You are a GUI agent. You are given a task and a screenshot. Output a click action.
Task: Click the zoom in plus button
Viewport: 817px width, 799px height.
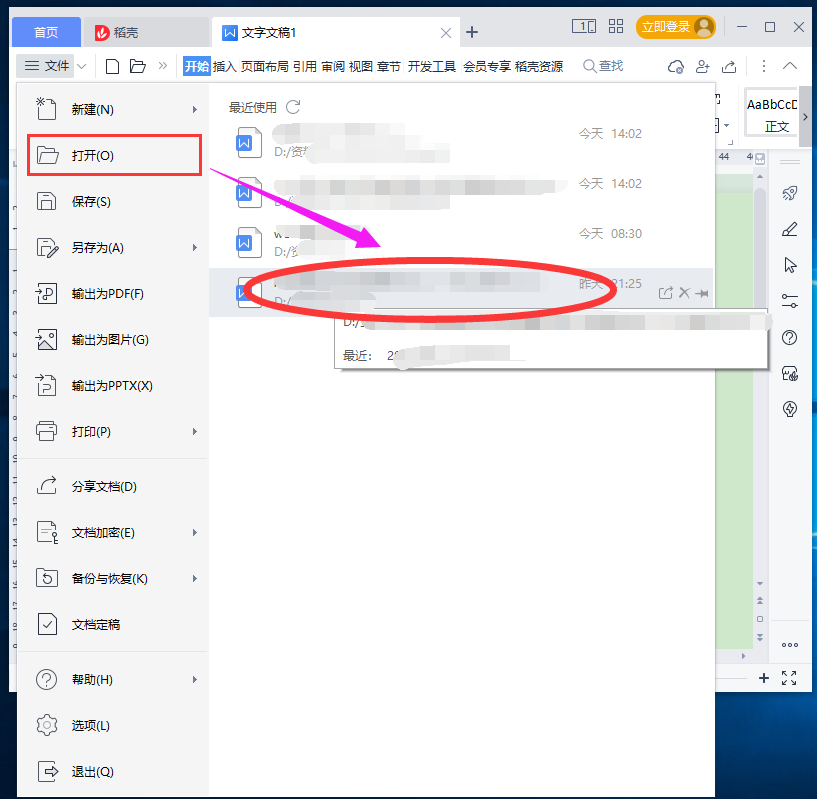pyautogui.click(x=764, y=678)
